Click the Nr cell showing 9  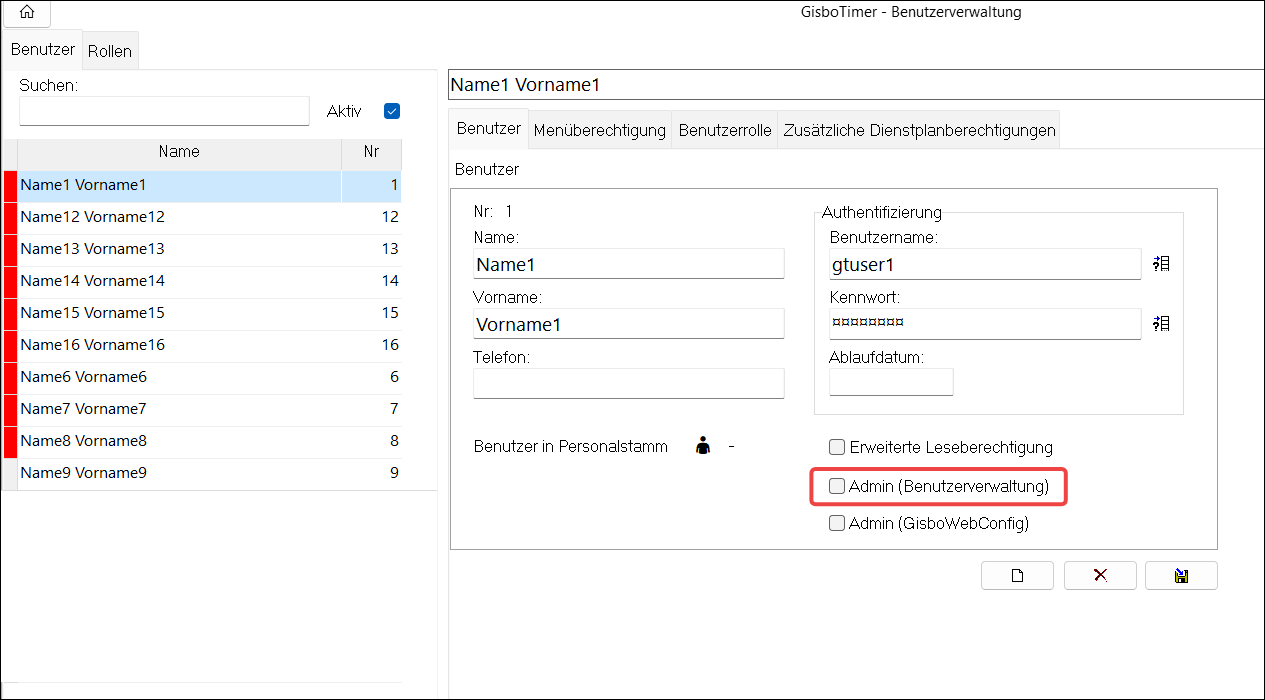coord(371,473)
